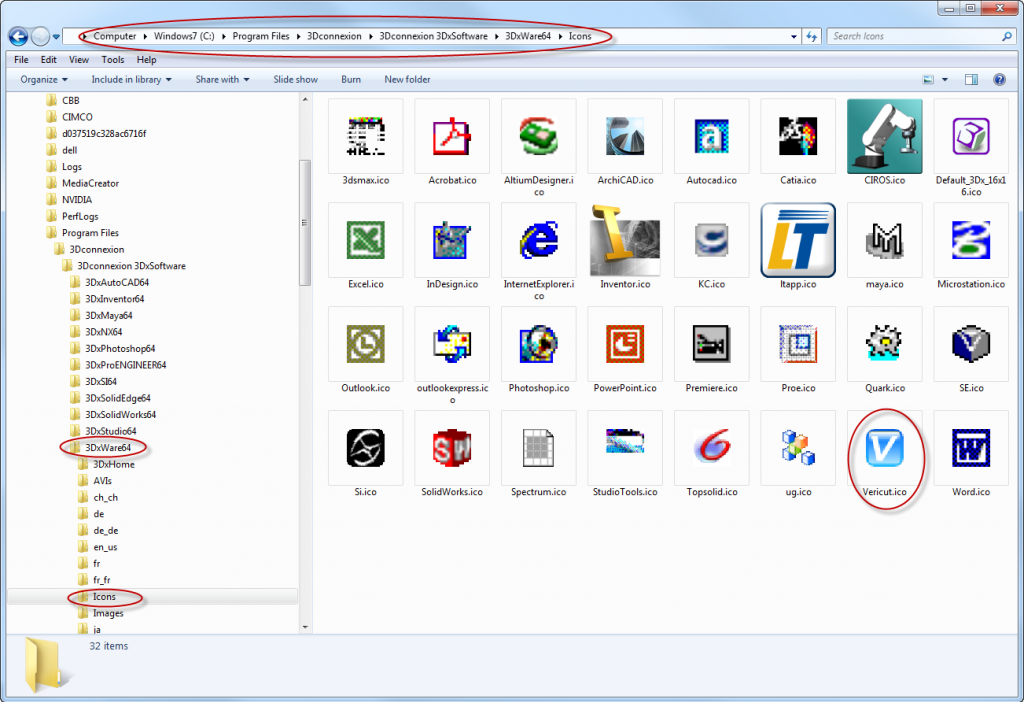Open the Help menu

pos(146,59)
